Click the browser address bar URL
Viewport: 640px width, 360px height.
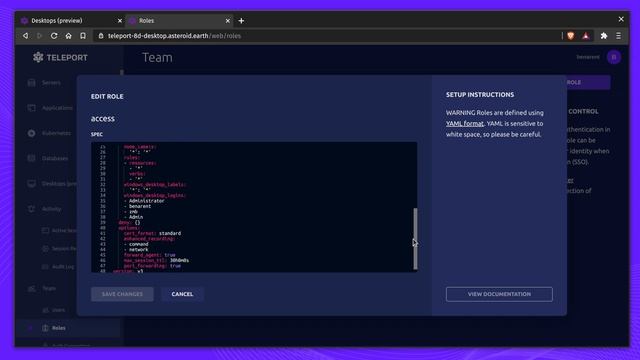pyautogui.click(x=174, y=36)
